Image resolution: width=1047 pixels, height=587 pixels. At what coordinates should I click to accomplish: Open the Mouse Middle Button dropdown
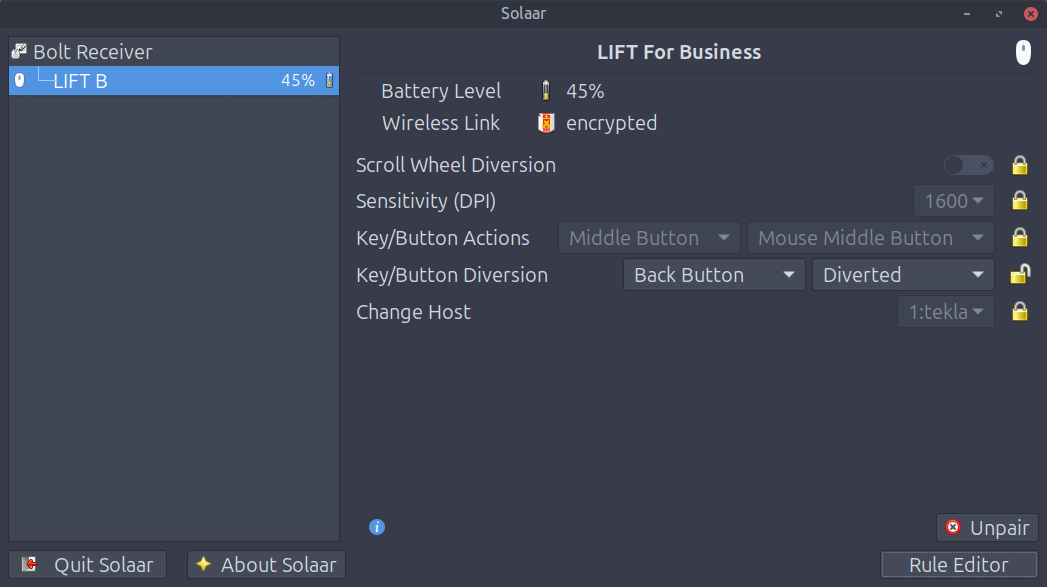[871, 238]
